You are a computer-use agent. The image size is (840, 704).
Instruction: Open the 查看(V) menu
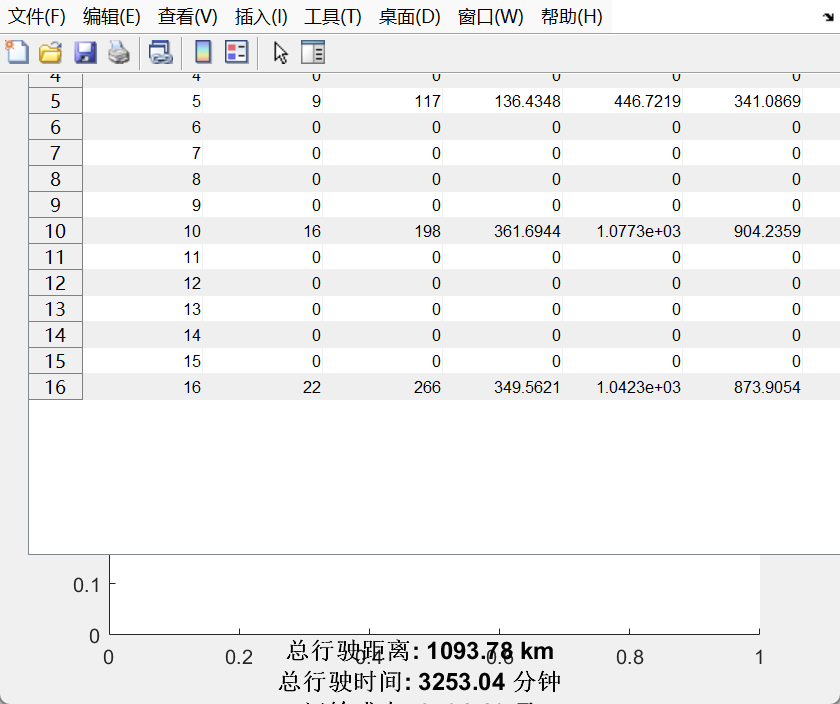coord(188,17)
